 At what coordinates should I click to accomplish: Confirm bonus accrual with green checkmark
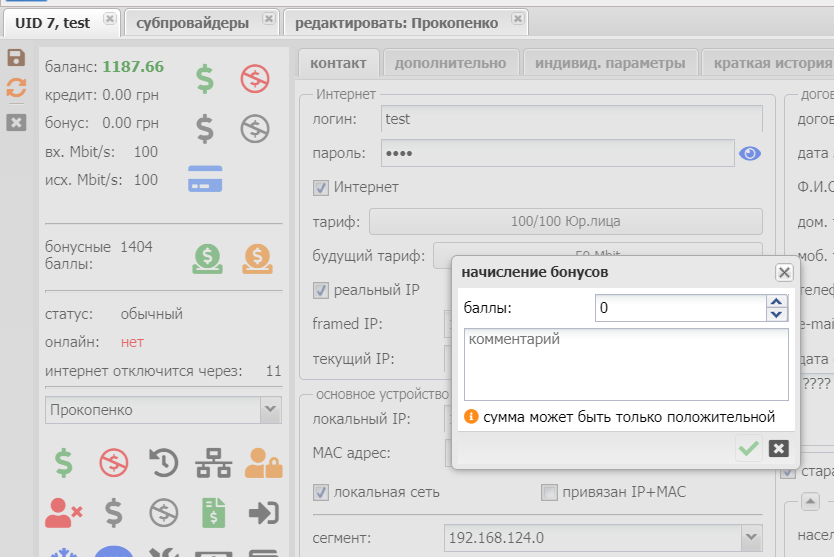[748, 449]
